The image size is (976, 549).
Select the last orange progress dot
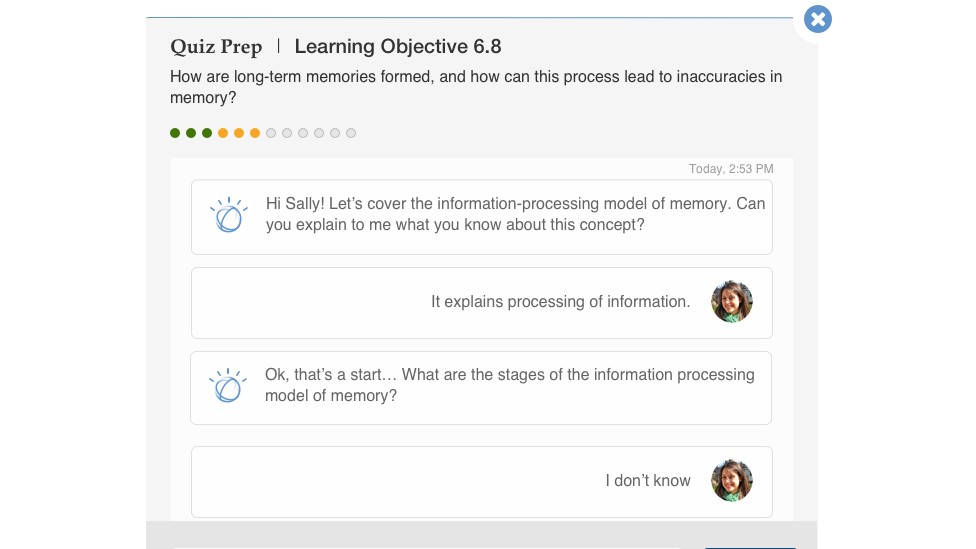(255, 133)
